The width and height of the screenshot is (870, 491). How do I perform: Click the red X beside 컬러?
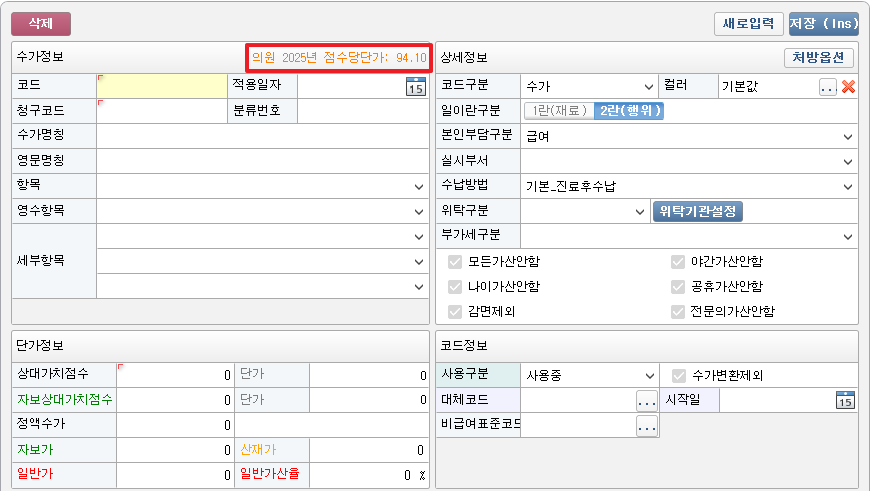[849, 87]
